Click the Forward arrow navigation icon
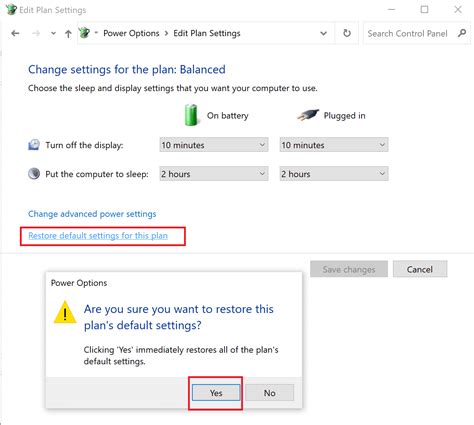The width and height of the screenshot is (474, 425). (36, 33)
